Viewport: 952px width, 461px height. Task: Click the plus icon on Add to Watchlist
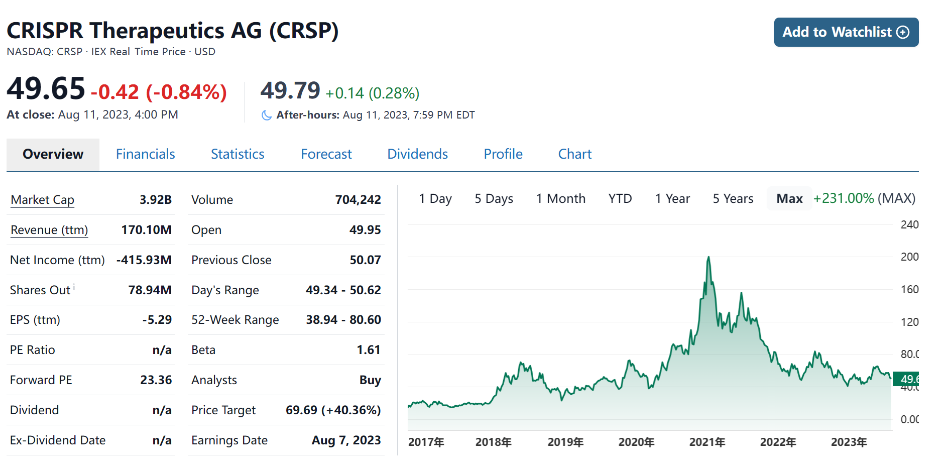(903, 32)
